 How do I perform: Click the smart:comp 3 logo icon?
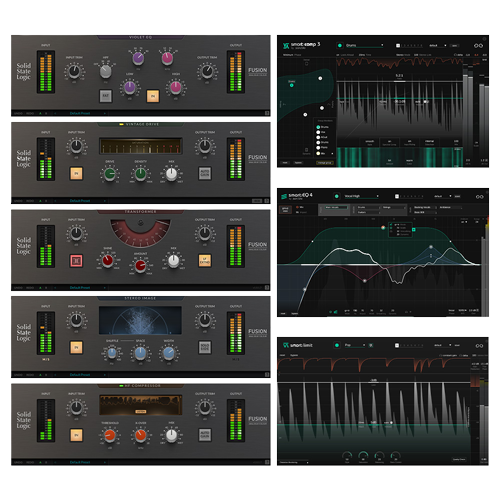point(286,46)
